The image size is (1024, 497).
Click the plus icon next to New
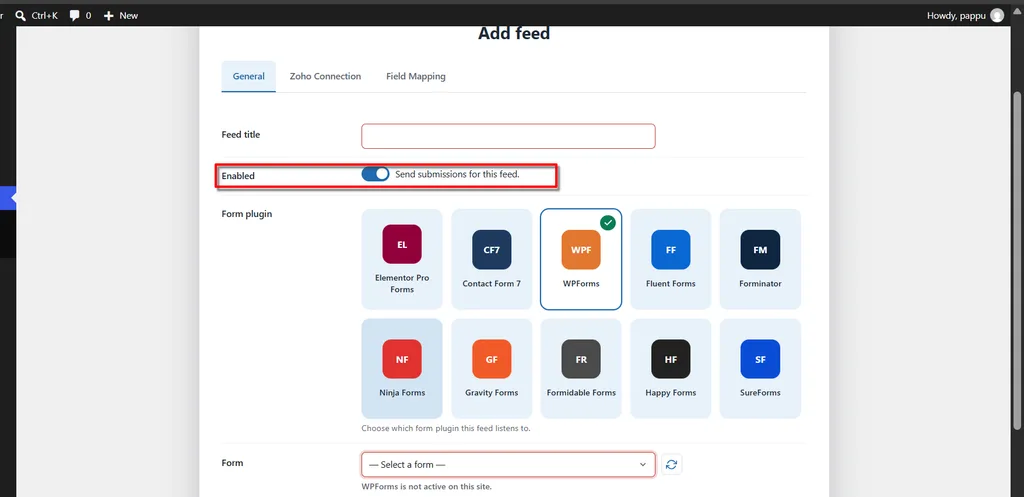(108, 15)
